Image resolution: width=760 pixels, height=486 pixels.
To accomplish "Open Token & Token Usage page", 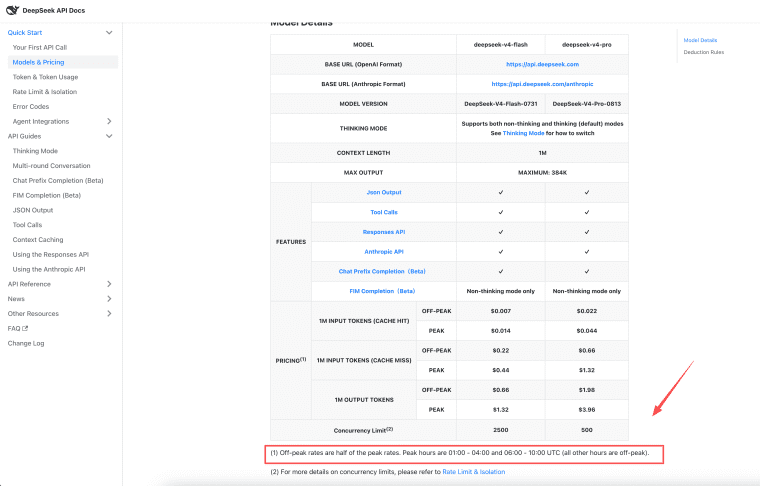I will click(x=45, y=77).
